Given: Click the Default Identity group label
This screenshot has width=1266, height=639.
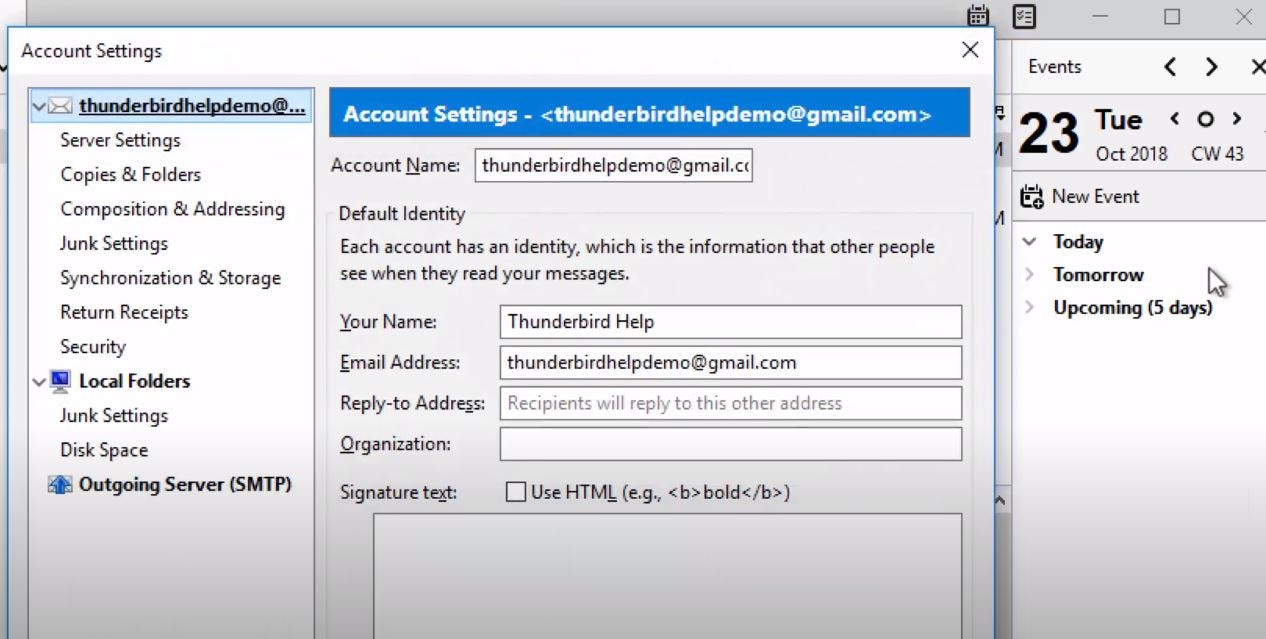Looking at the screenshot, I should point(402,213).
